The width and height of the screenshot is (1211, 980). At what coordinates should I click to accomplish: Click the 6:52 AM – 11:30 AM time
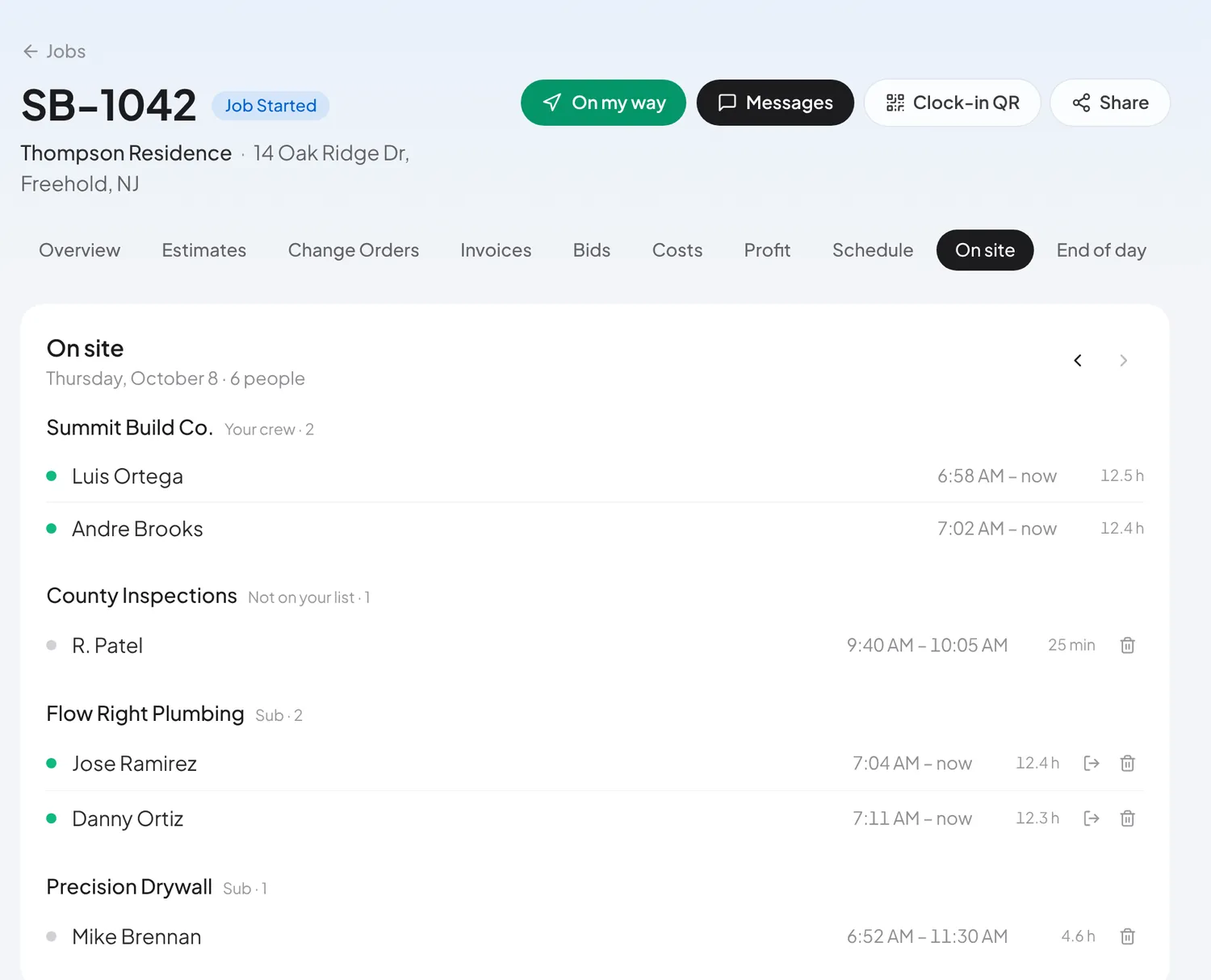[x=927, y=936]
